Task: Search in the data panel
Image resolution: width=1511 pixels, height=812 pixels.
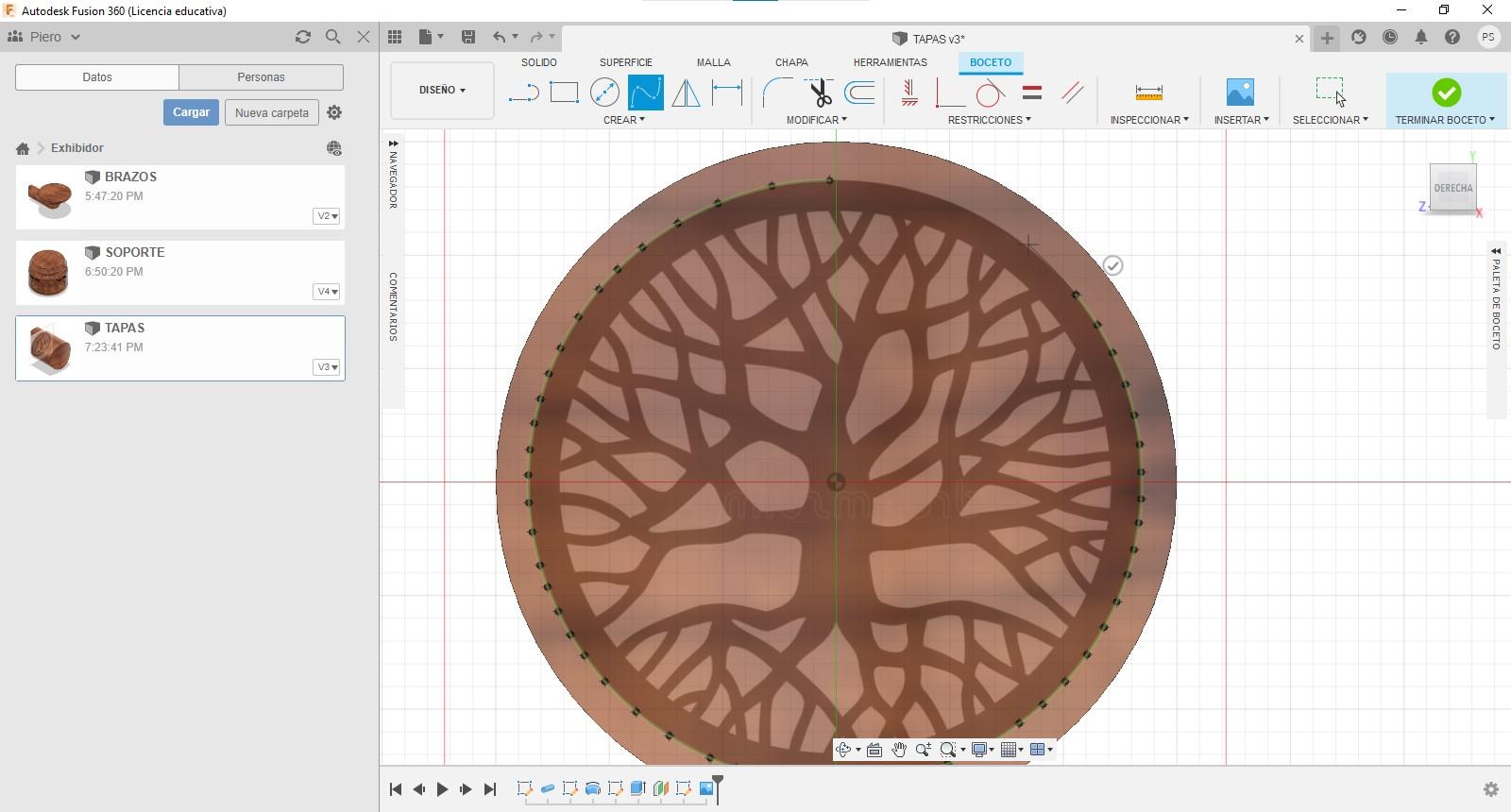Action: pos(332,37)
